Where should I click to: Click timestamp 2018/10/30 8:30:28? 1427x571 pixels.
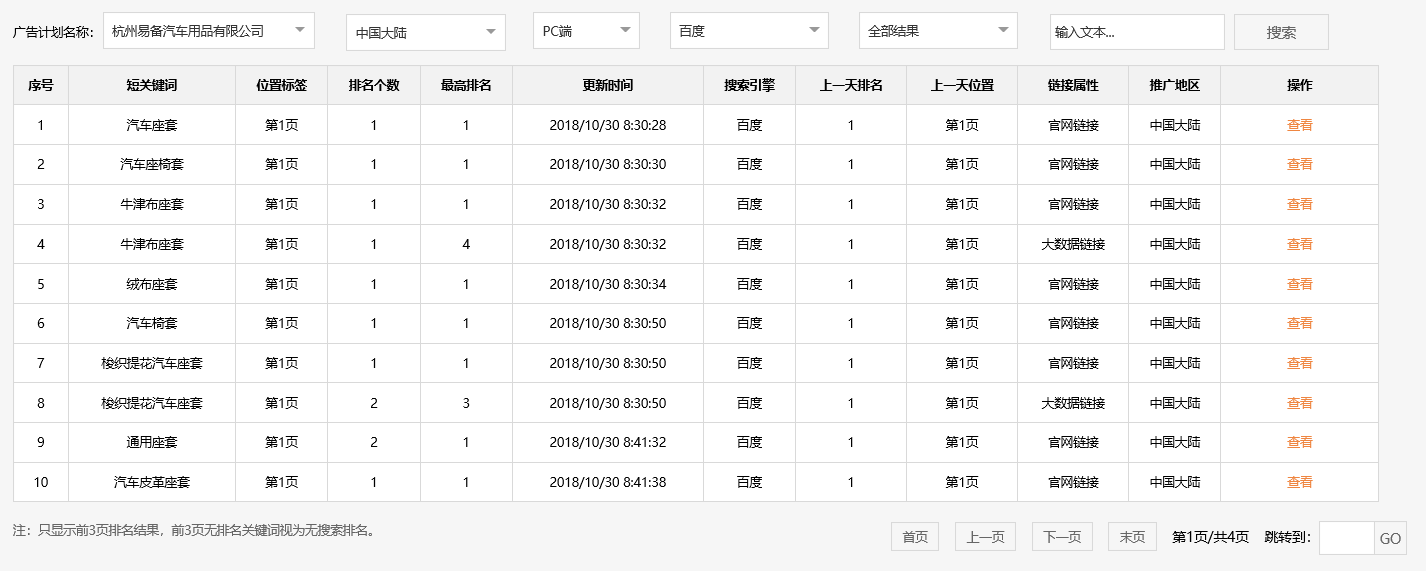coord(608,125)
